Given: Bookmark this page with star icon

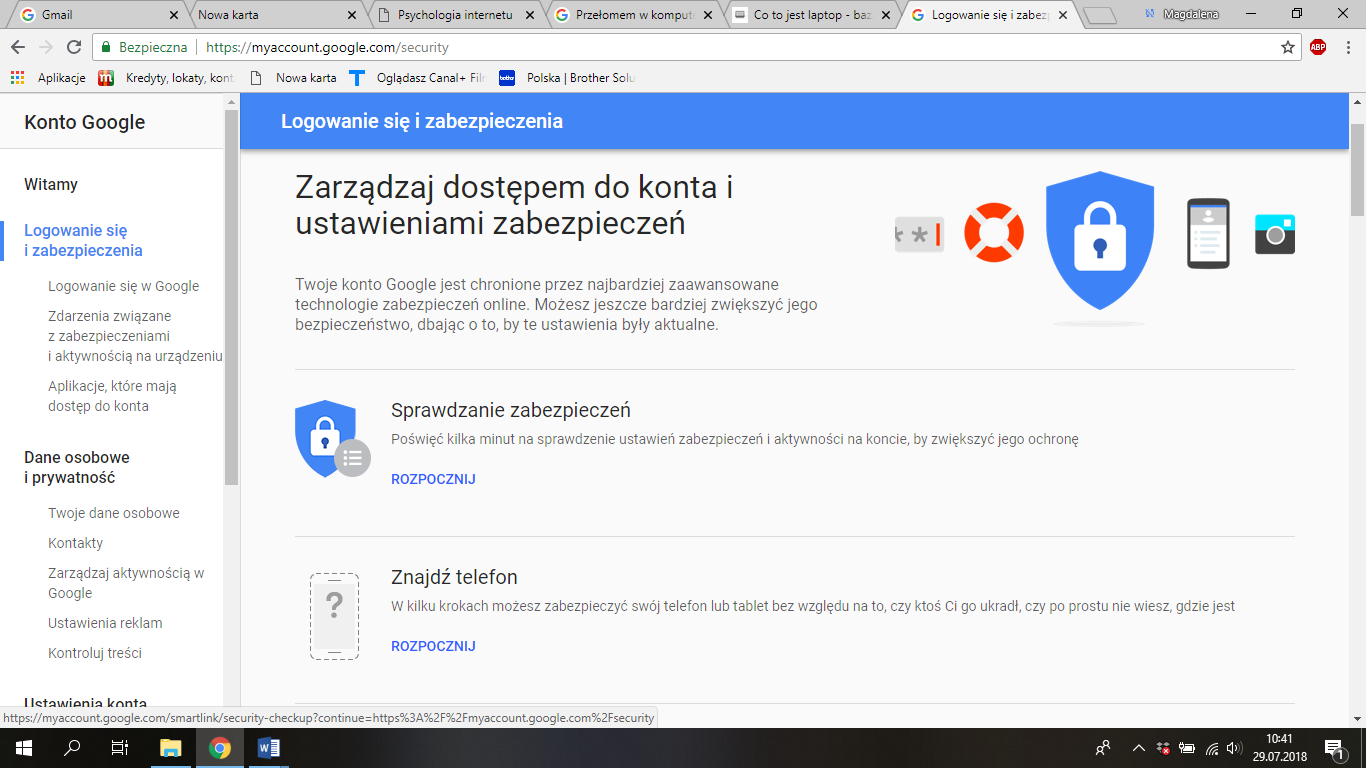Looking at the screenshot, I should click(x=1287, y=47).
